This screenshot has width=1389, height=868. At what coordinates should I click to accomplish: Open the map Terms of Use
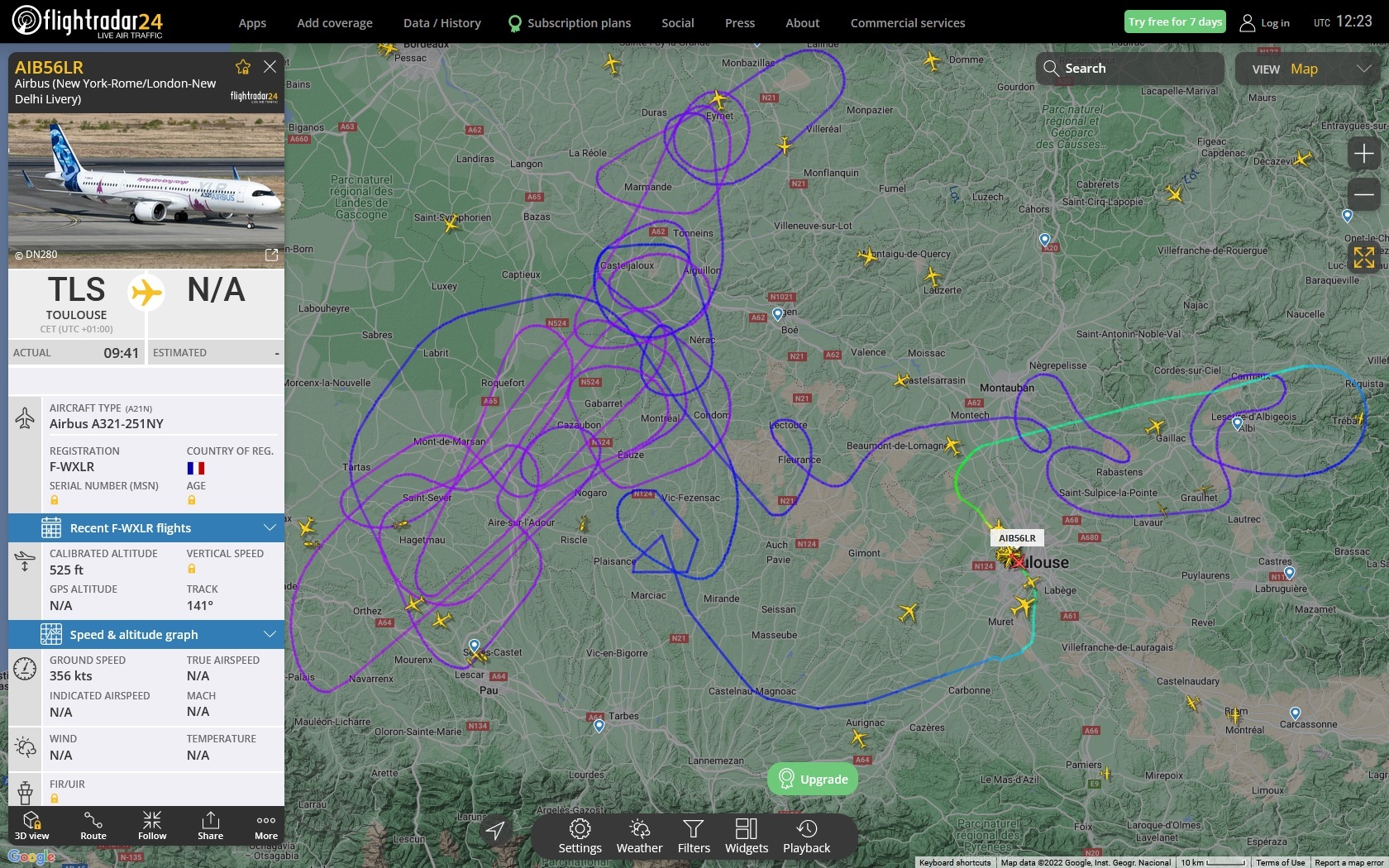point(1281,862)
